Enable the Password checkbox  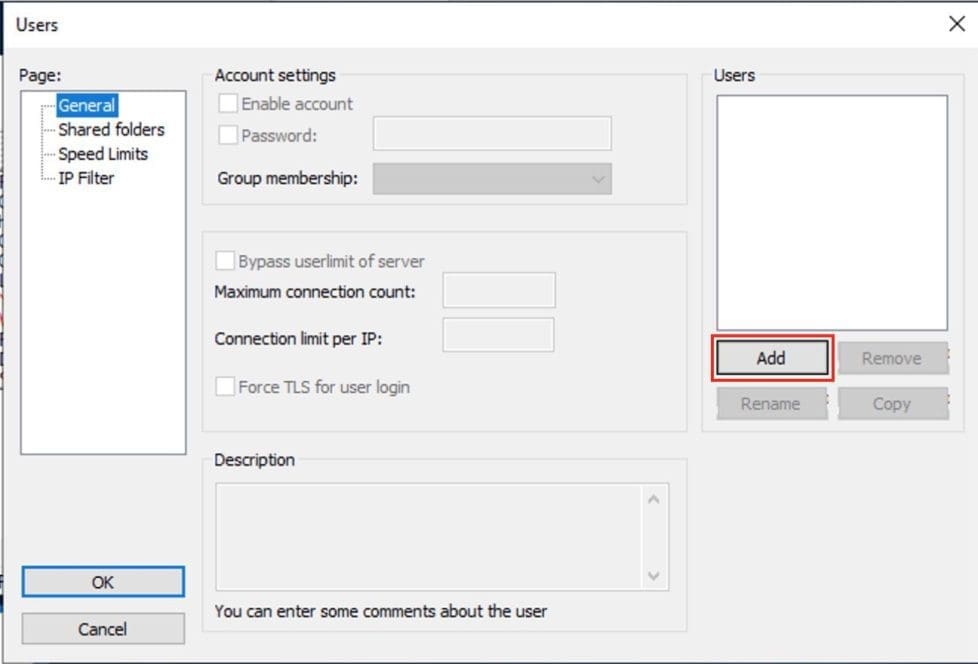pyautogui.click(x=228, y=135)
